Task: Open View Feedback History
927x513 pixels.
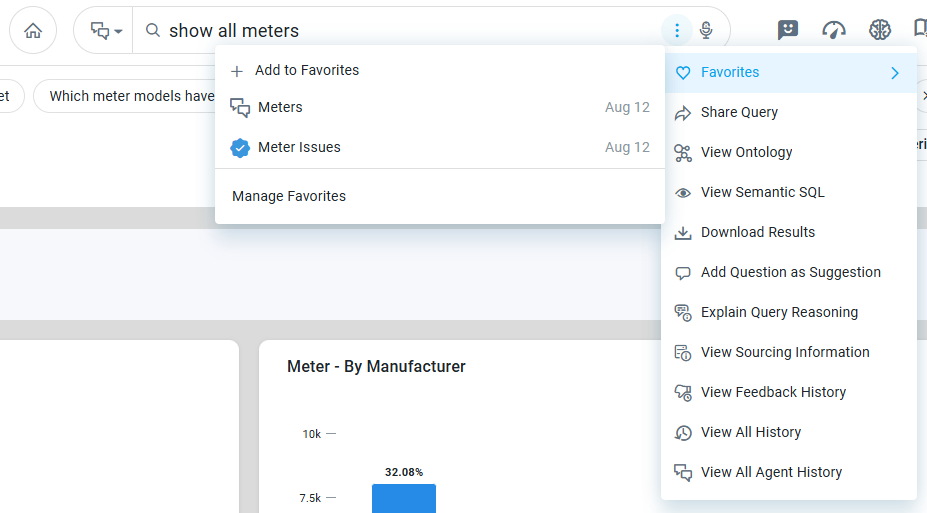Action: (x=791, y=392)
